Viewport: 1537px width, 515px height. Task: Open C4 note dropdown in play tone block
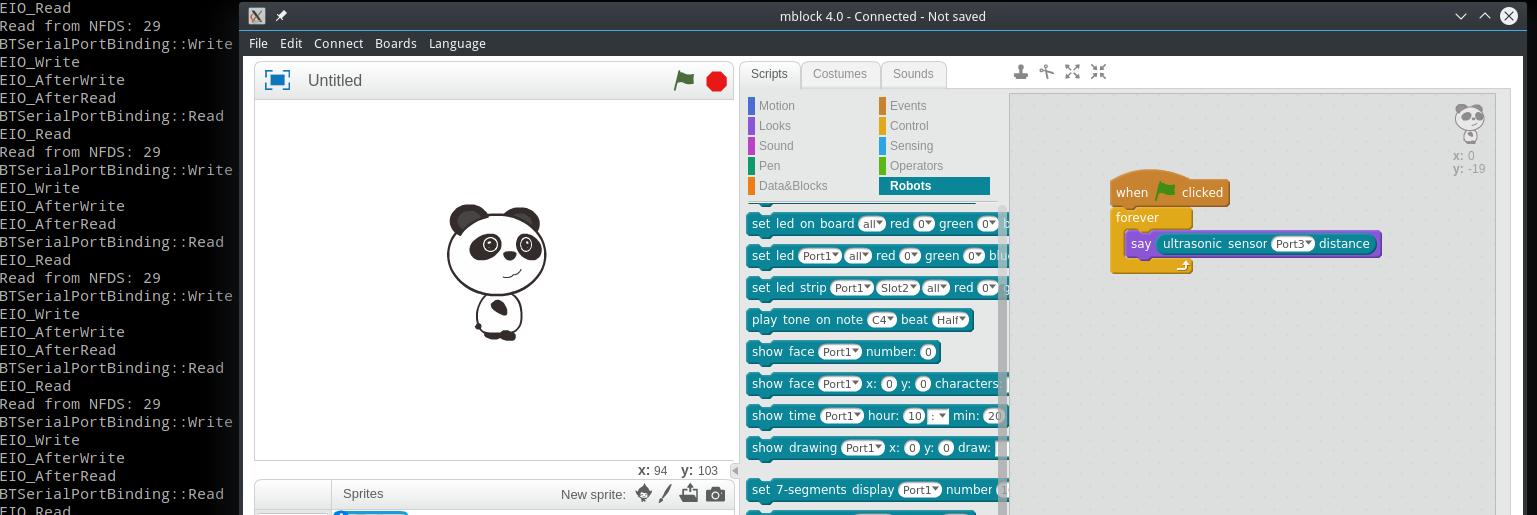[x=882, y=320]
